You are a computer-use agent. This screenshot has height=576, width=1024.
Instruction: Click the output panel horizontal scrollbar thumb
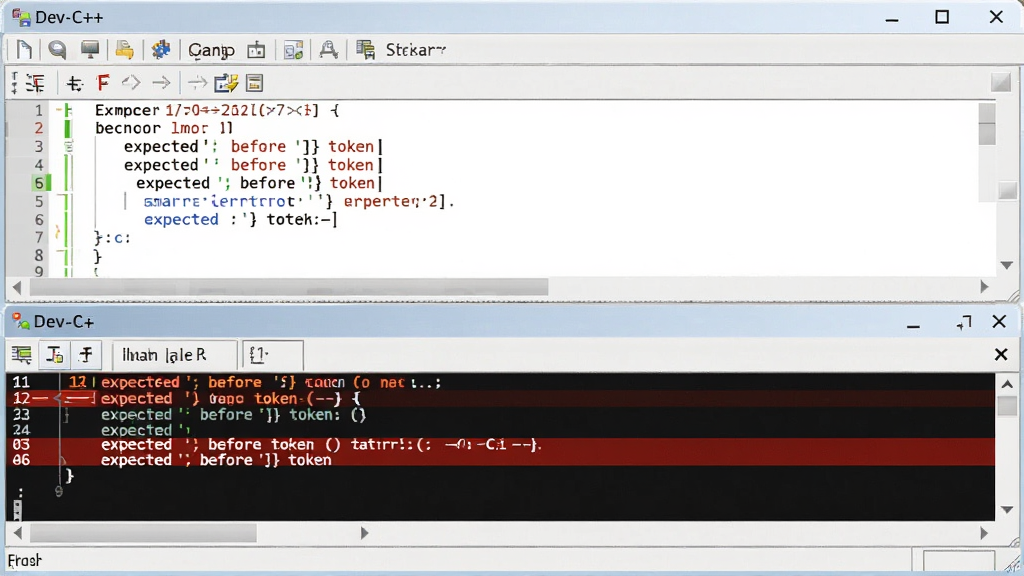pyautogui.click(x=143, y=534)
